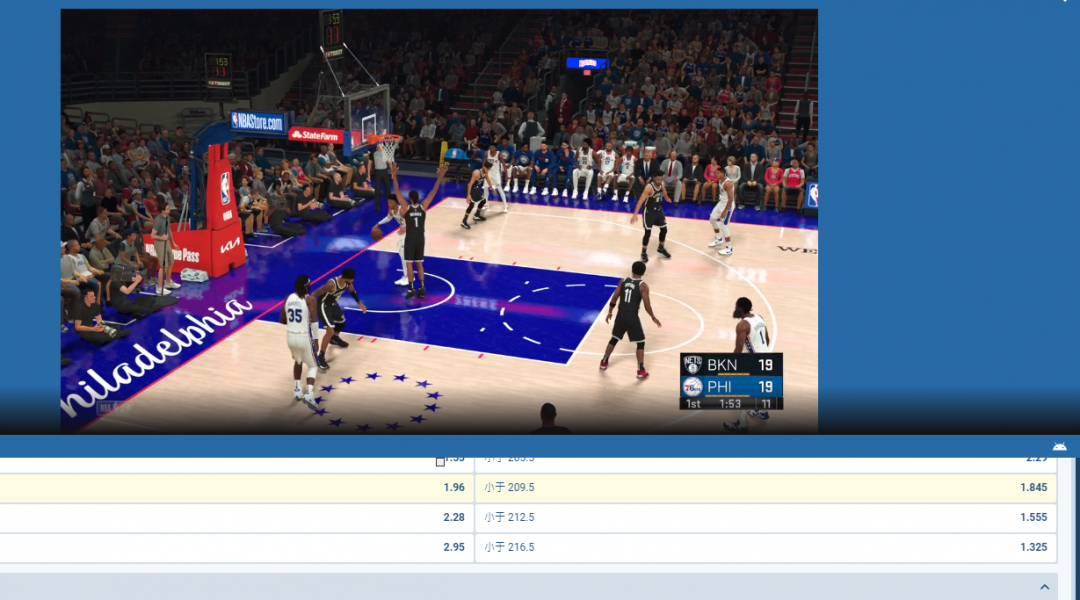The image size is (1080, 600).
Task: Collapse the market section with the up chevron
Action: 1044,587
